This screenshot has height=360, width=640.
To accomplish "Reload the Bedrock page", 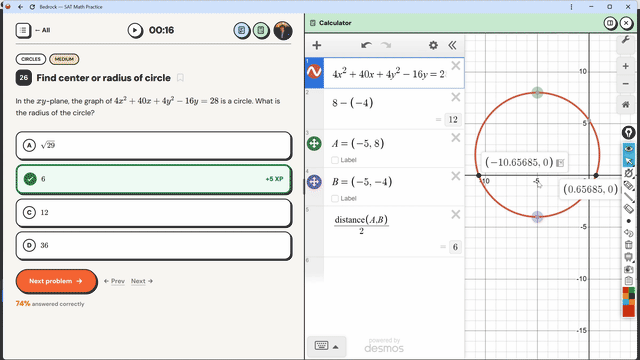I will pyautogui.click(x=32, y=7).
